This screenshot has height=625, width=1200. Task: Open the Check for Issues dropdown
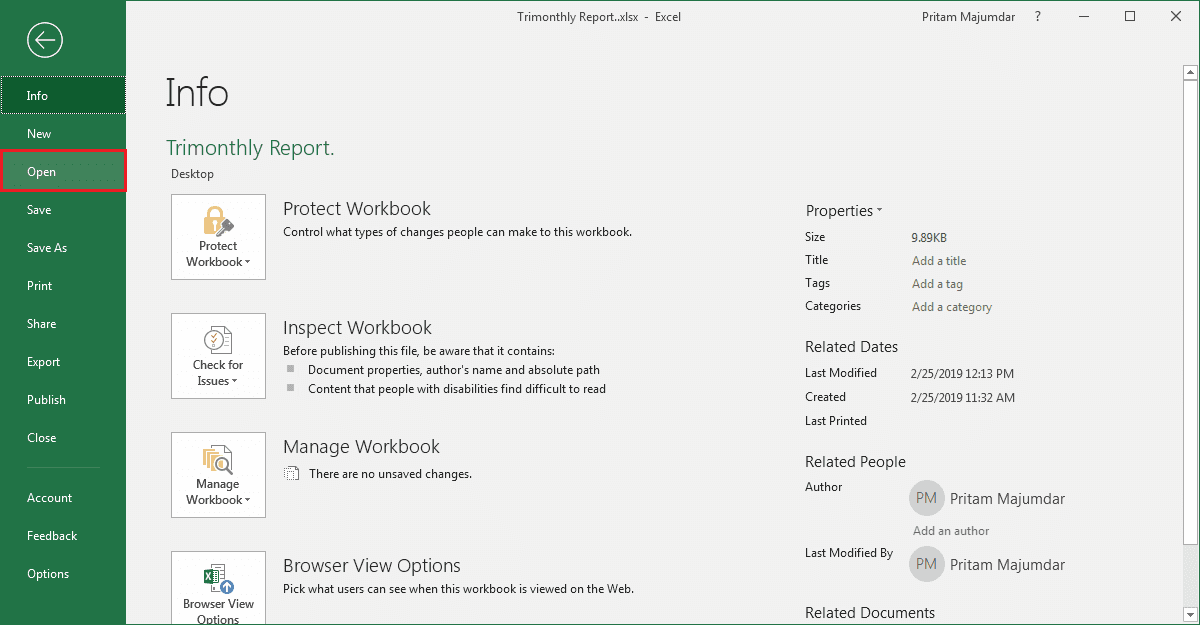point(218,356)
